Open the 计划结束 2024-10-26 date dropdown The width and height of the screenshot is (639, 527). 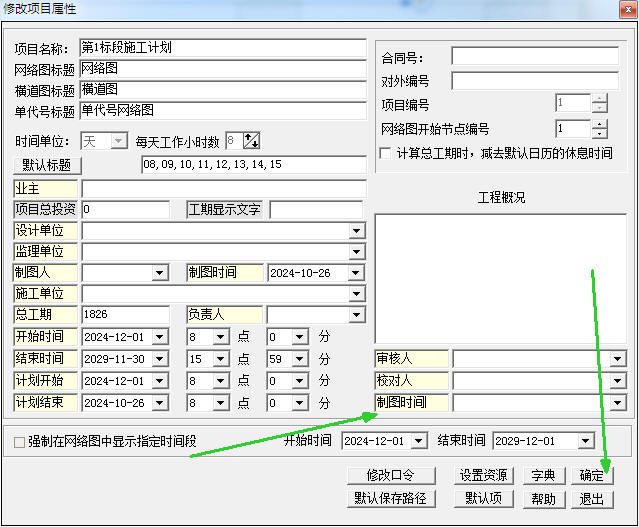(160, 403)
